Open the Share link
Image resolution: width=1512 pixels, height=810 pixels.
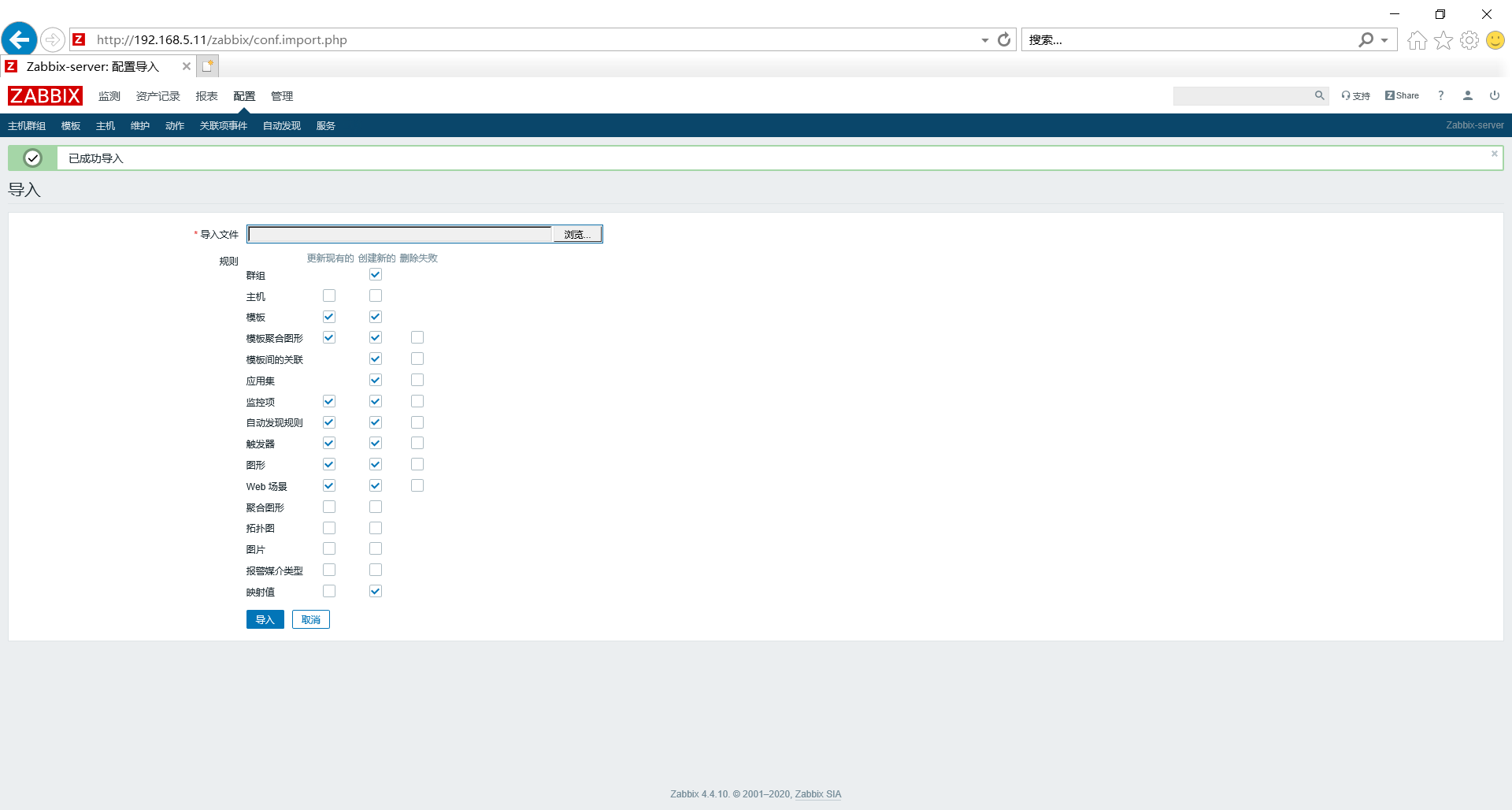pyautogui.click(x=1402, y=95)
